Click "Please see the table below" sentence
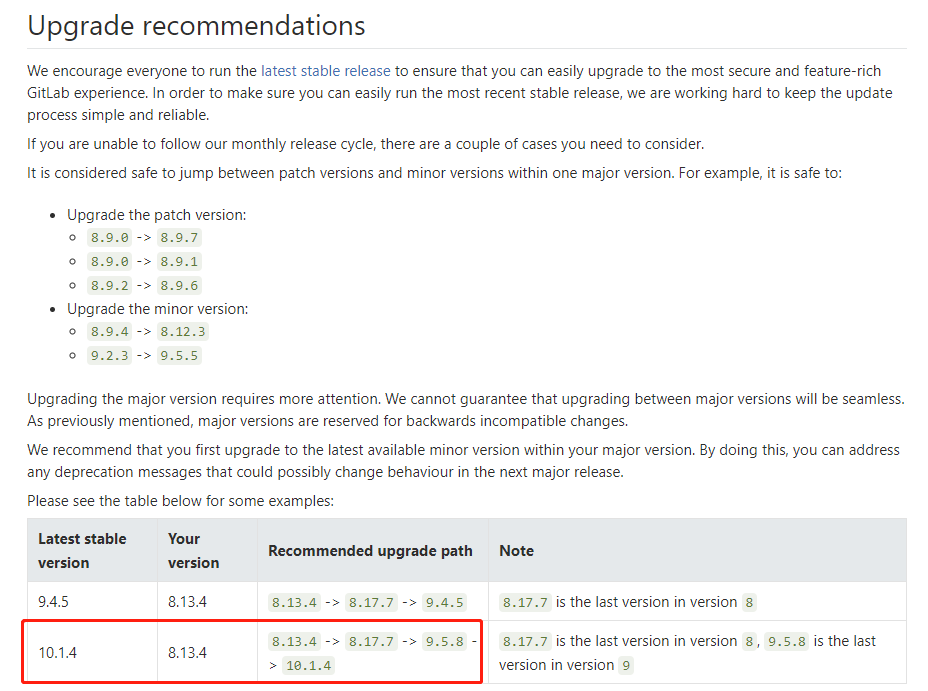The width and height of the screenshot is (928, 691). pos(180,501)
